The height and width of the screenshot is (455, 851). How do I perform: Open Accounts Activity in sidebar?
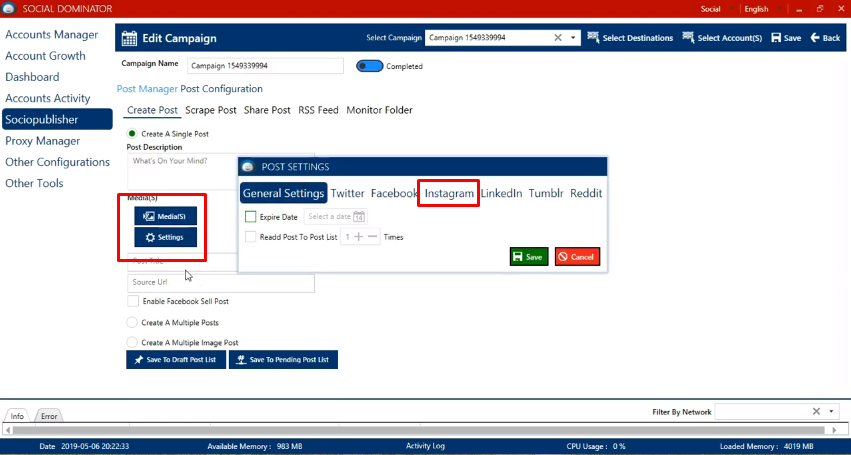tap(48, 98)
